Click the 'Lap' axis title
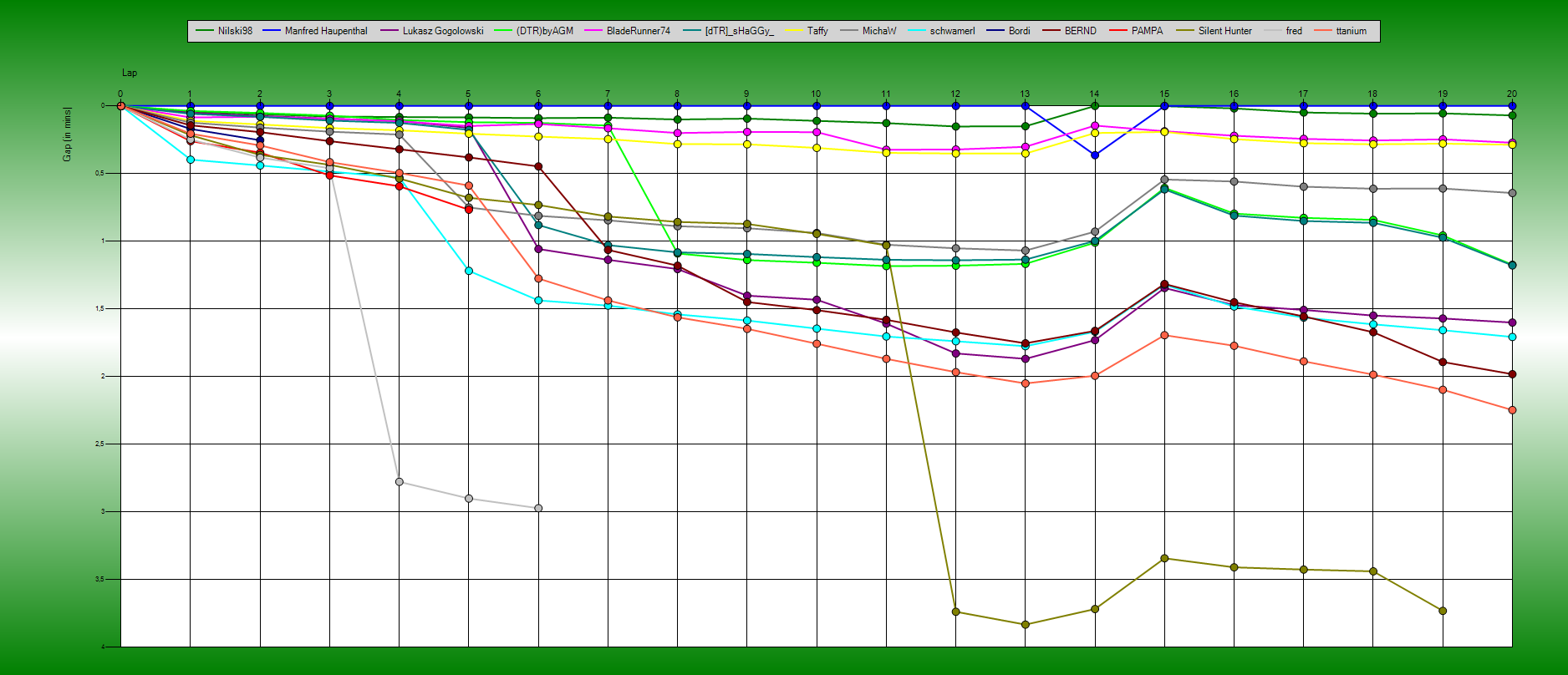The image size is (1568, 675). click(x=130, y=73)
